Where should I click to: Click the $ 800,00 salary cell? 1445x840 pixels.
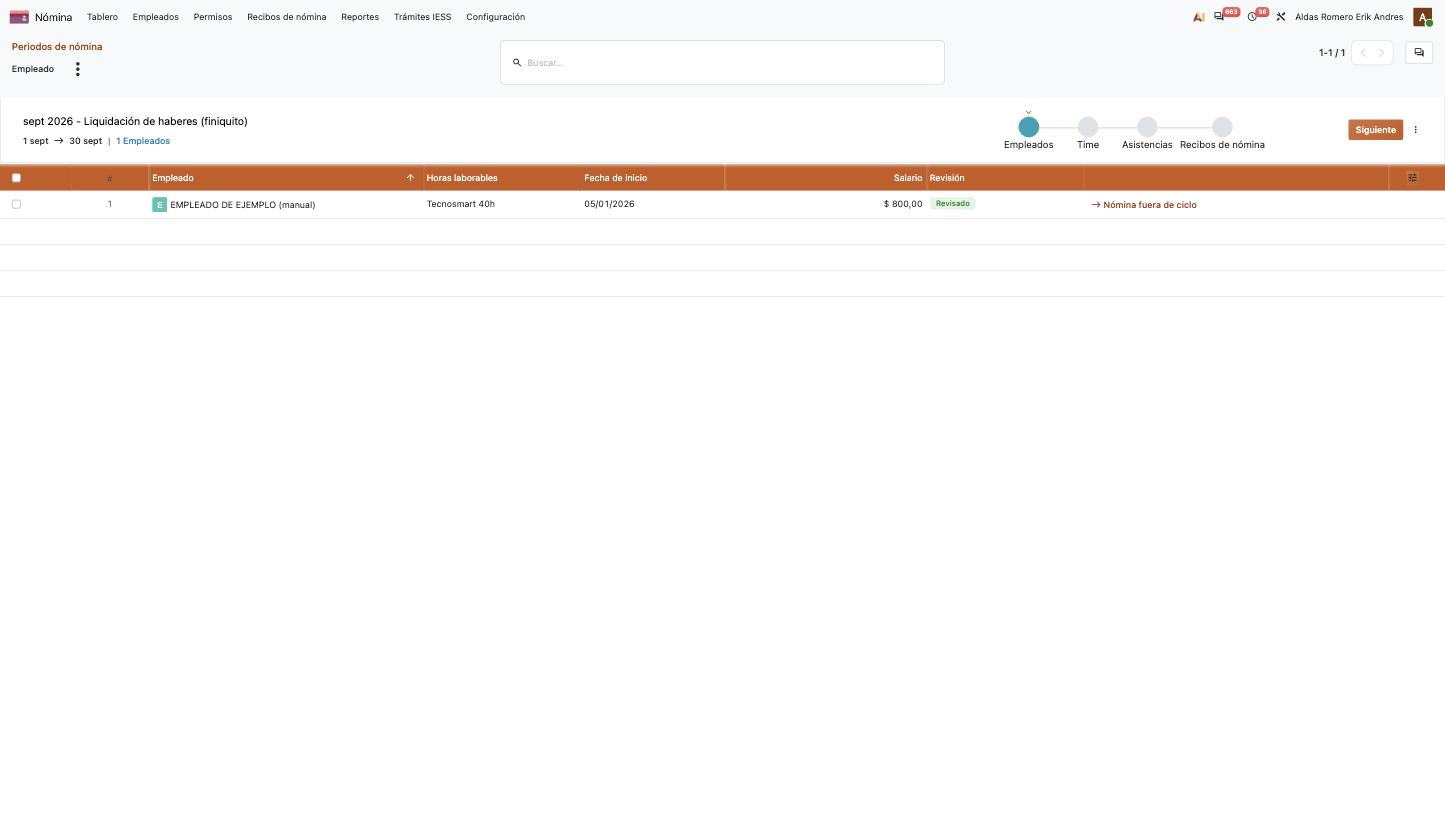click(x=903, y=204)
